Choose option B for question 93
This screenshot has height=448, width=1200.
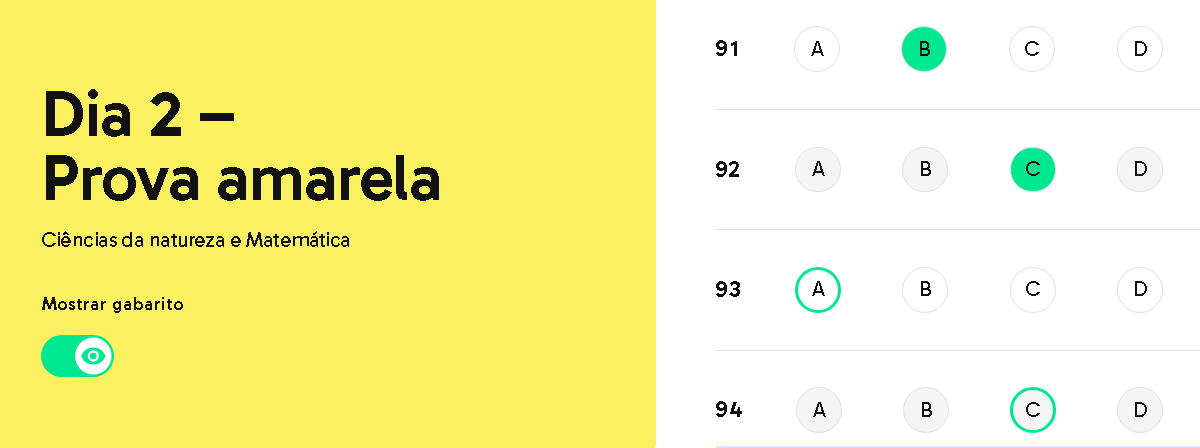point(925,289)
